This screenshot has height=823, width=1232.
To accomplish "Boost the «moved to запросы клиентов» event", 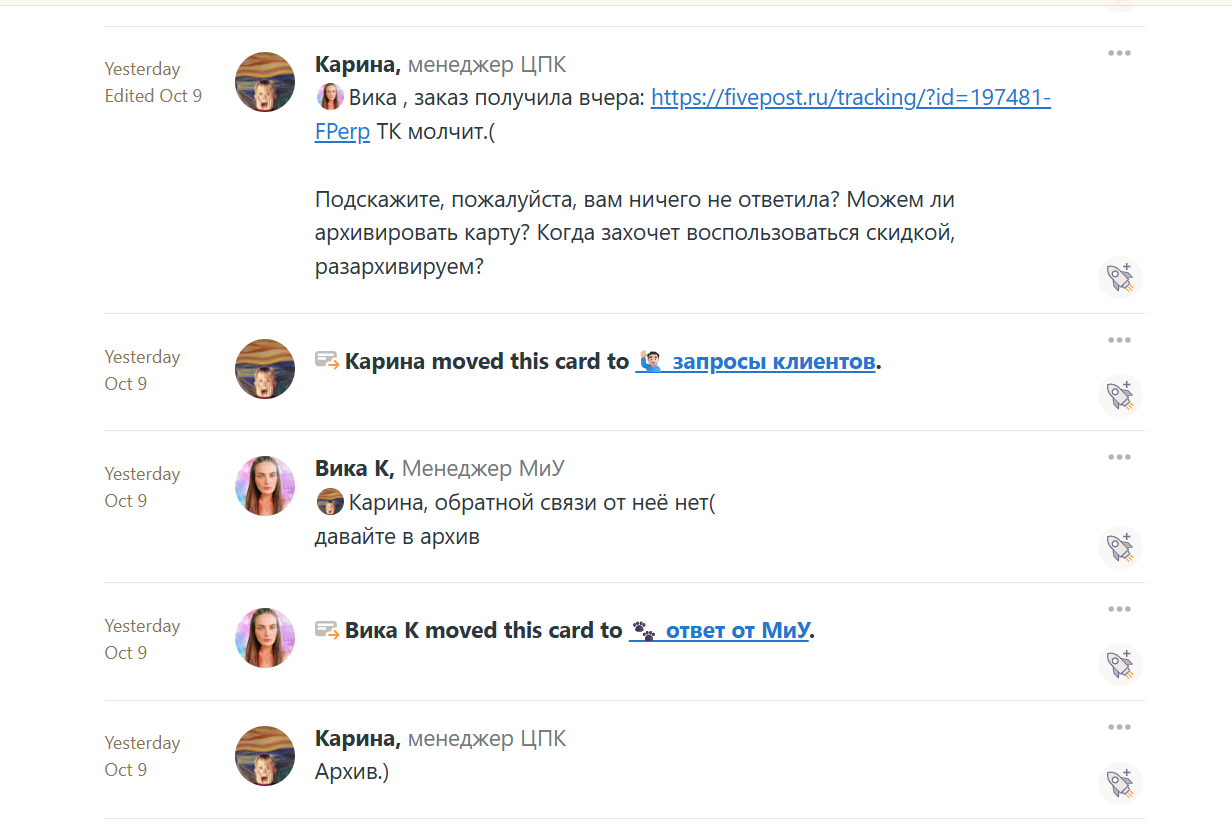I will [x=1120, y=395].
